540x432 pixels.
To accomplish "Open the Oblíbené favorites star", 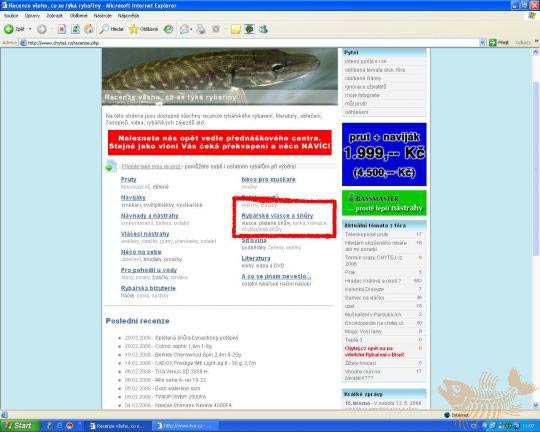I will point(133,29).
